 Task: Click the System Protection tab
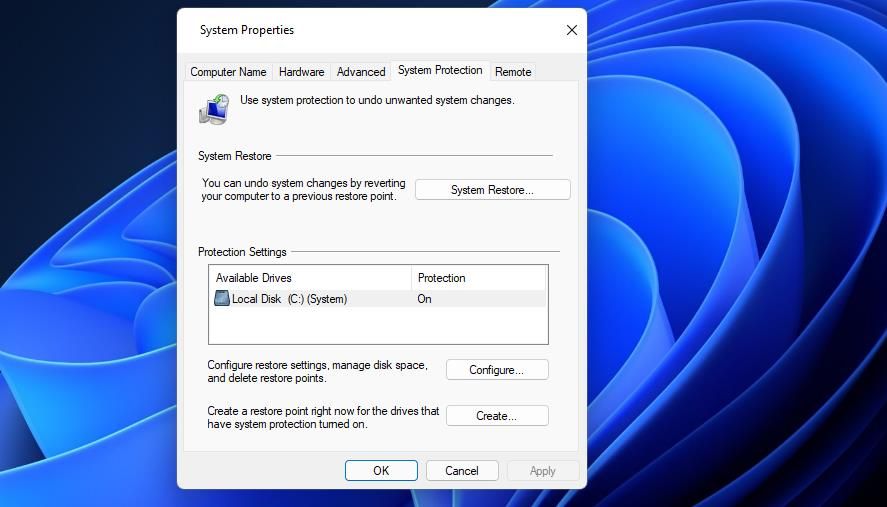tap(440, 70)
